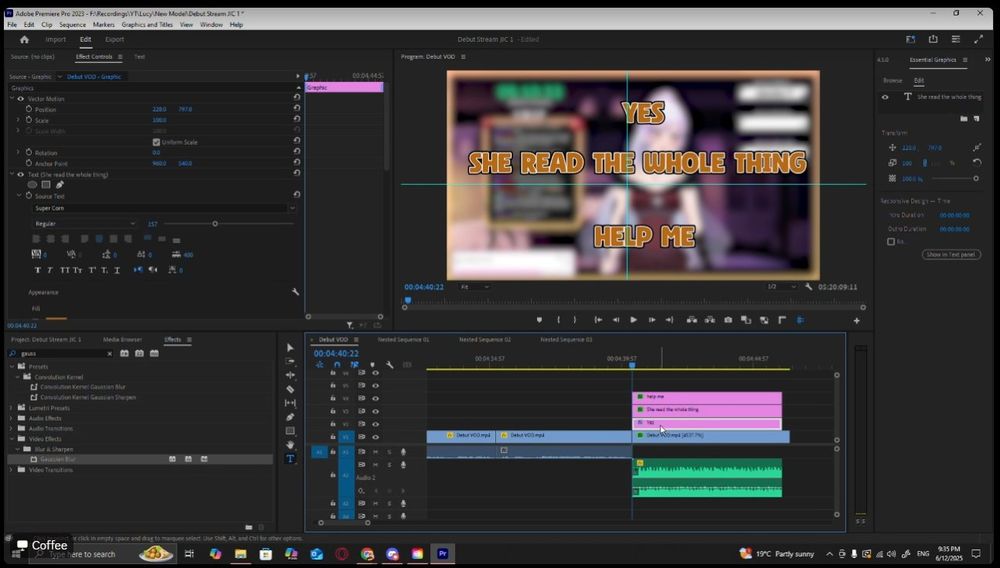1000x568 pixels.
Task: Select the Type tool
Action: tap(290, 458)
